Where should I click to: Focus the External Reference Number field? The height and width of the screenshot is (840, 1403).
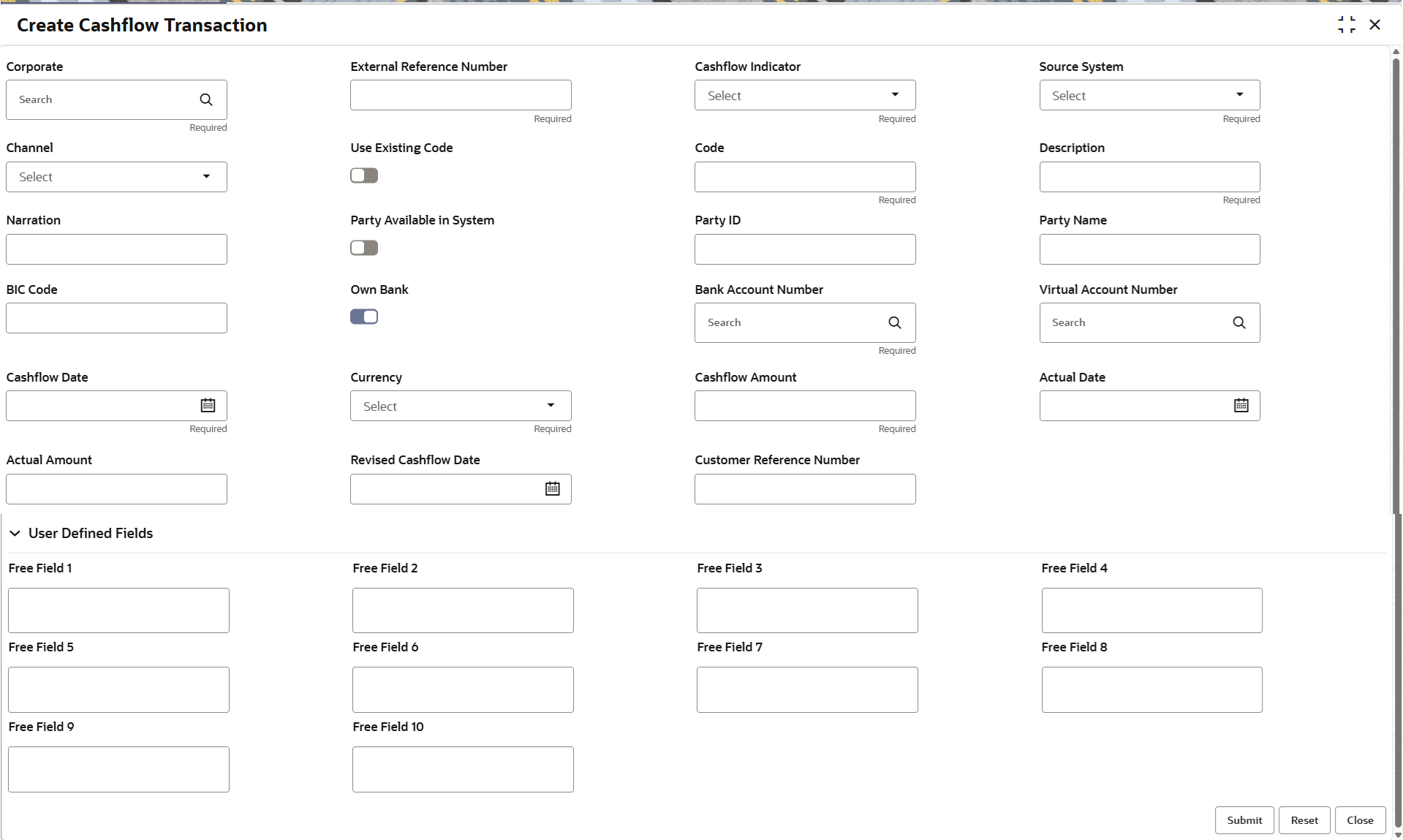coord(460,96)
